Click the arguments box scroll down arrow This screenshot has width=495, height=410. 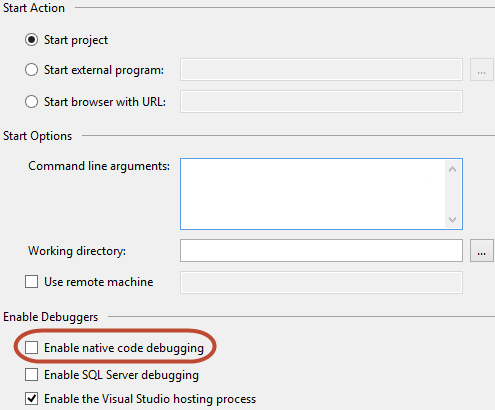[x=452, y=219]
